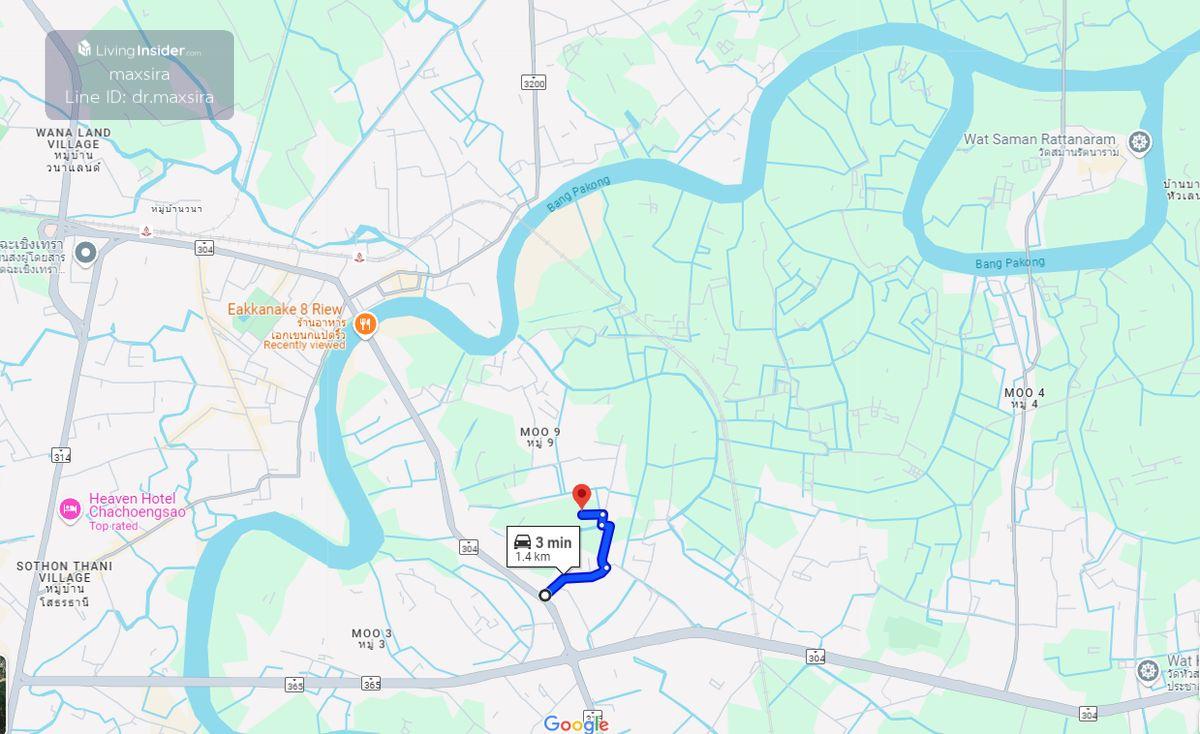Click the route 314 highway shield
The height and width of the screenshot is (734, 1200).
(x=61, y=456)
